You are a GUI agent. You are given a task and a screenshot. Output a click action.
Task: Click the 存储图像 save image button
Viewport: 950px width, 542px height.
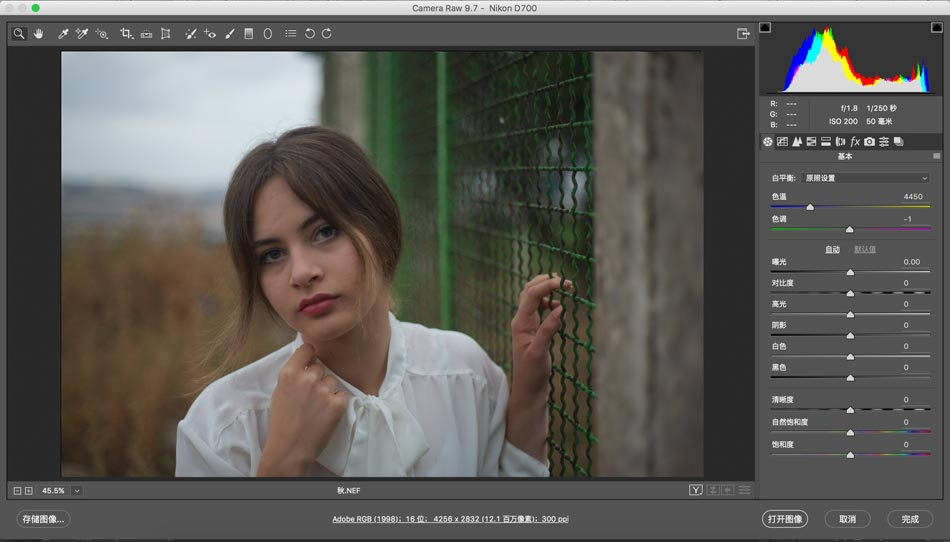43,519
